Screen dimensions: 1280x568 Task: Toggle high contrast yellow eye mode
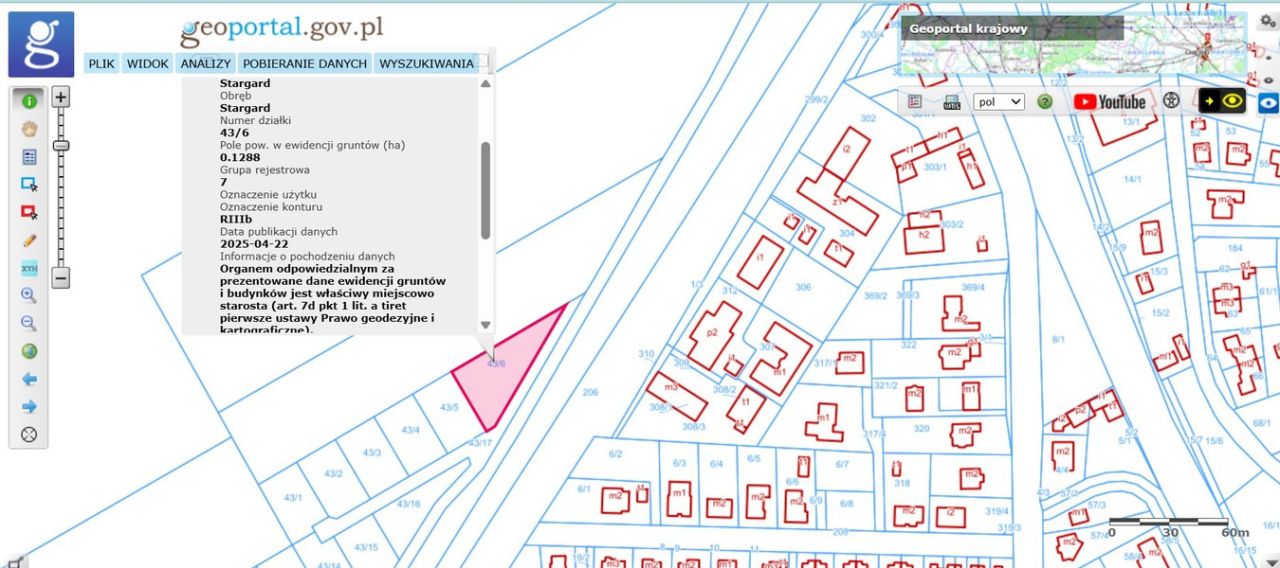click(1222, 101)
